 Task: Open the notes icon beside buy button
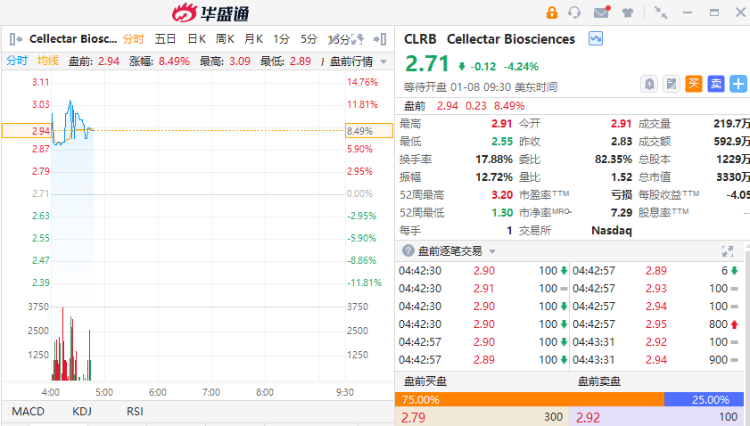(x=672, y=84)
